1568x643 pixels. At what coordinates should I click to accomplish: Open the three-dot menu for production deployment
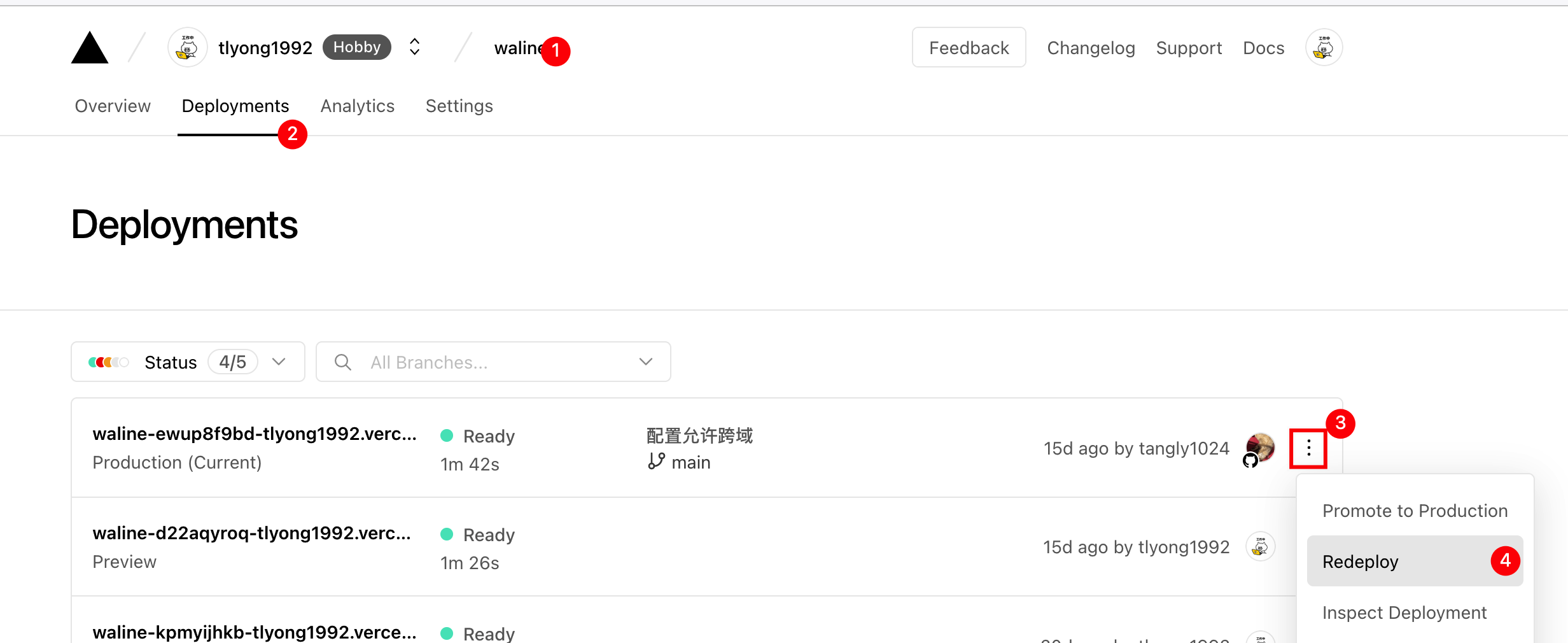pos(1308,448)
